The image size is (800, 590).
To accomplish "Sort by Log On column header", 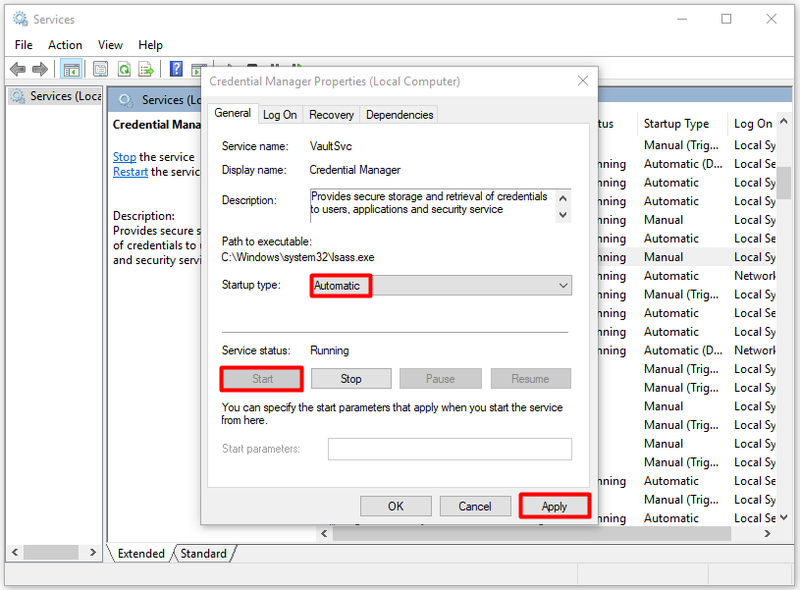I will [753, 124].
